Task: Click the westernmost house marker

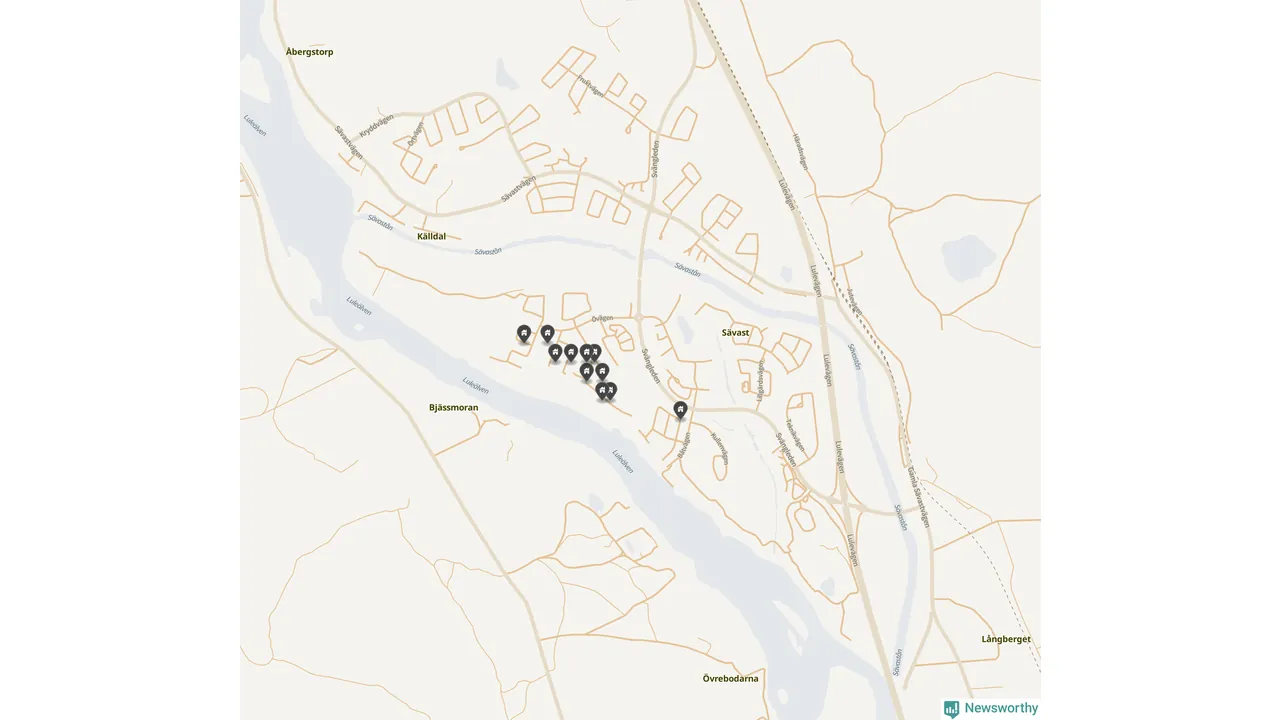Action: click(524, 333)
